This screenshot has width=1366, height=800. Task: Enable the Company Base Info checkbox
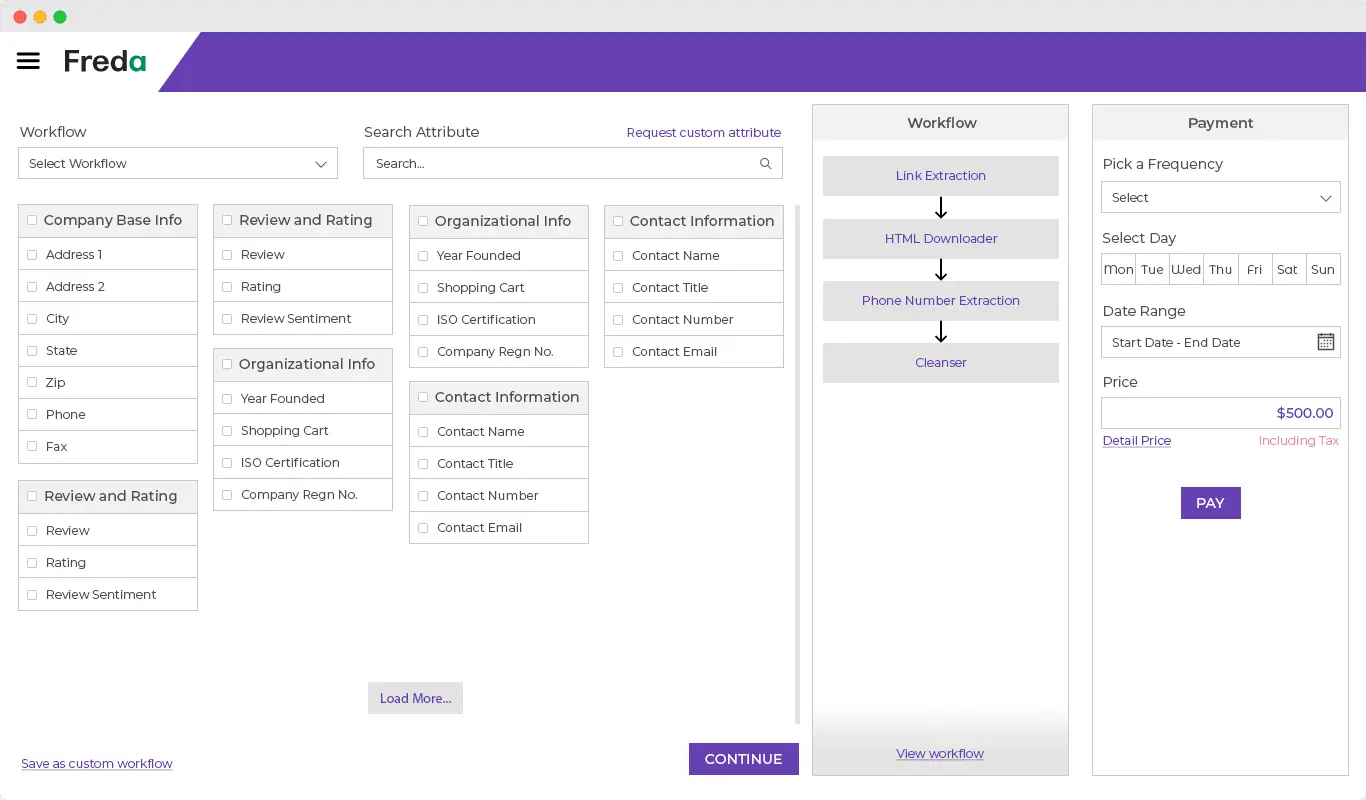pos(32,221)
